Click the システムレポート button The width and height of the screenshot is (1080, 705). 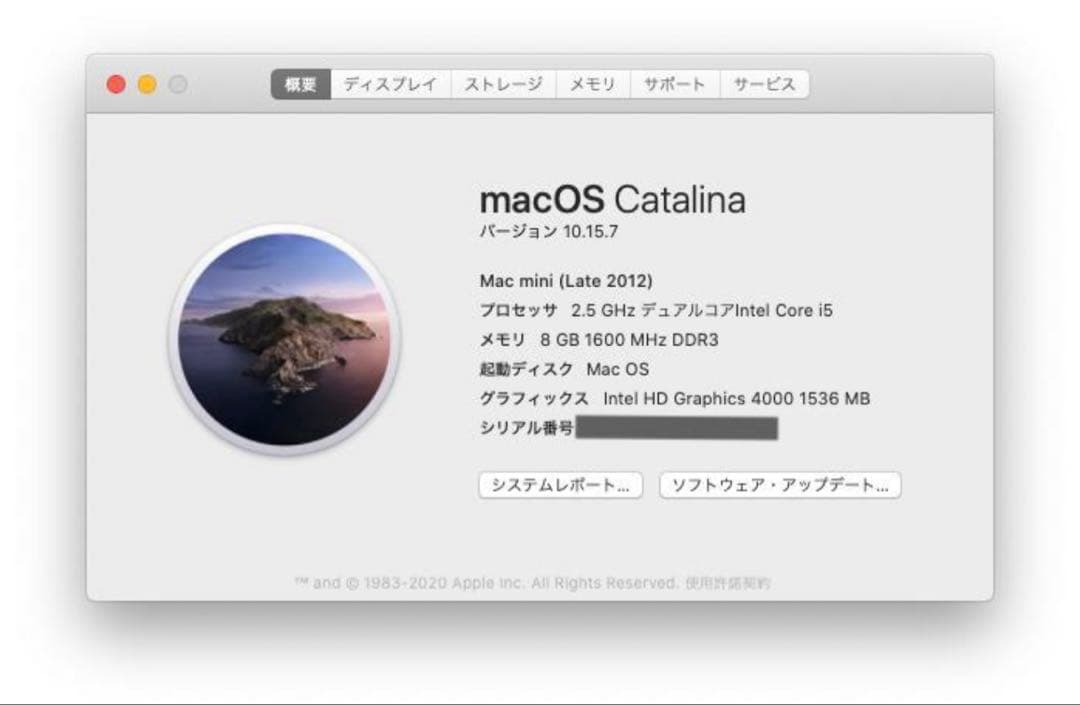click(563, 486)
